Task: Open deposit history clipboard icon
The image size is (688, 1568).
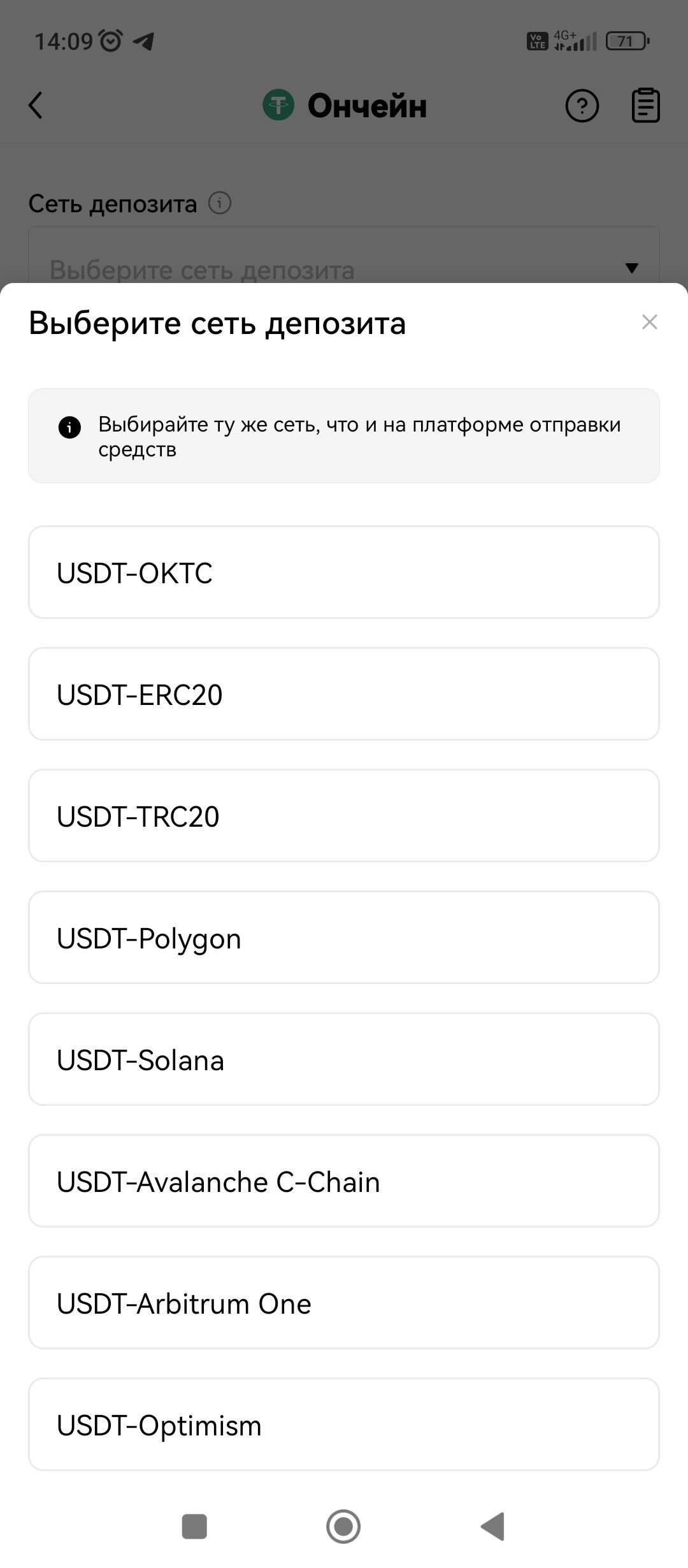Action: click(x=645, y=105)
